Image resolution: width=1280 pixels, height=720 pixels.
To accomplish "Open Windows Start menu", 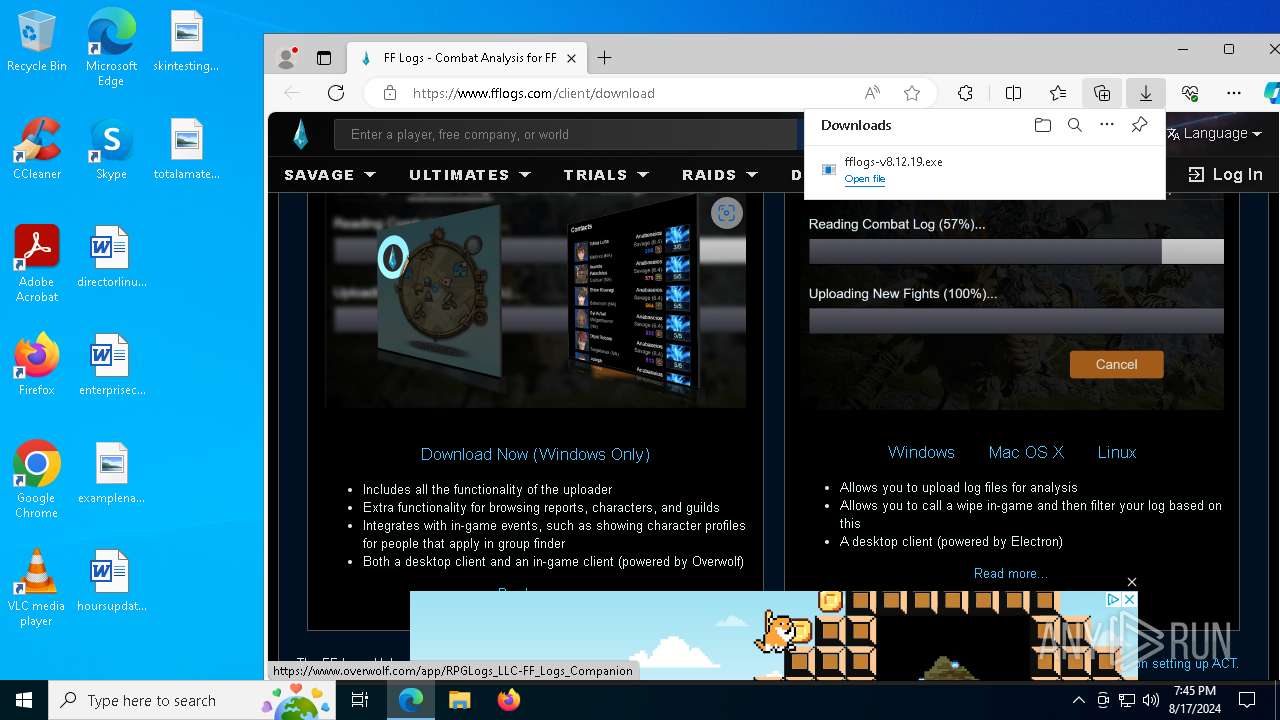I will pyautogui.click(x=24, y=700).
